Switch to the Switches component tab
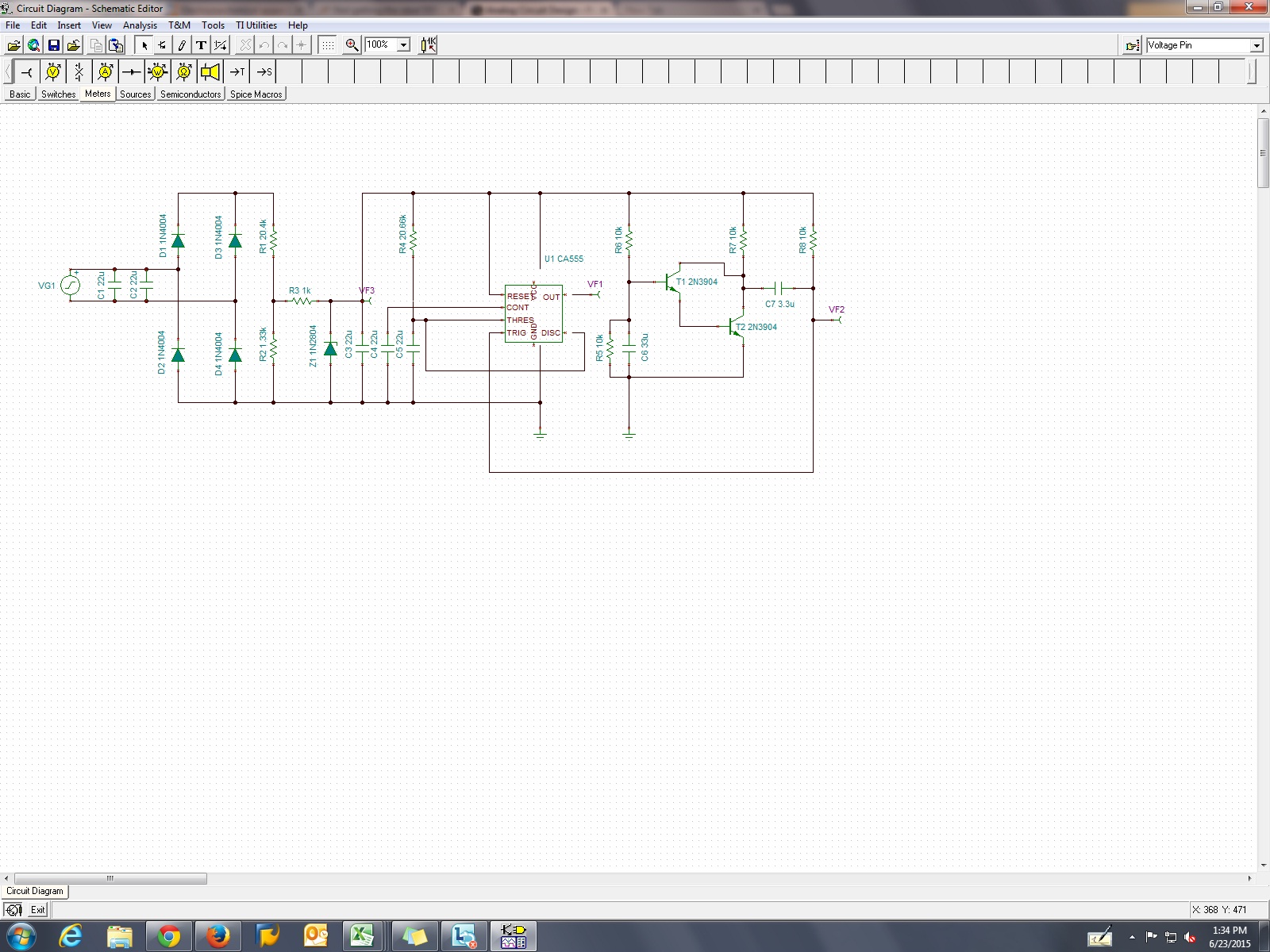The height and width of the screenshot is (952, 1270). pos(59,94)
